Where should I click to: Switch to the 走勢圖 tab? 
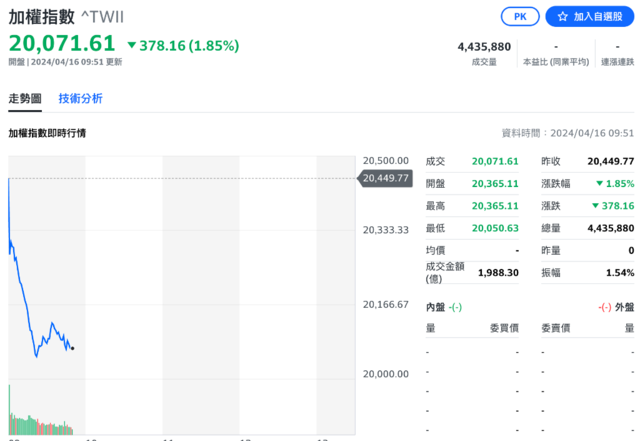point(25,98)
